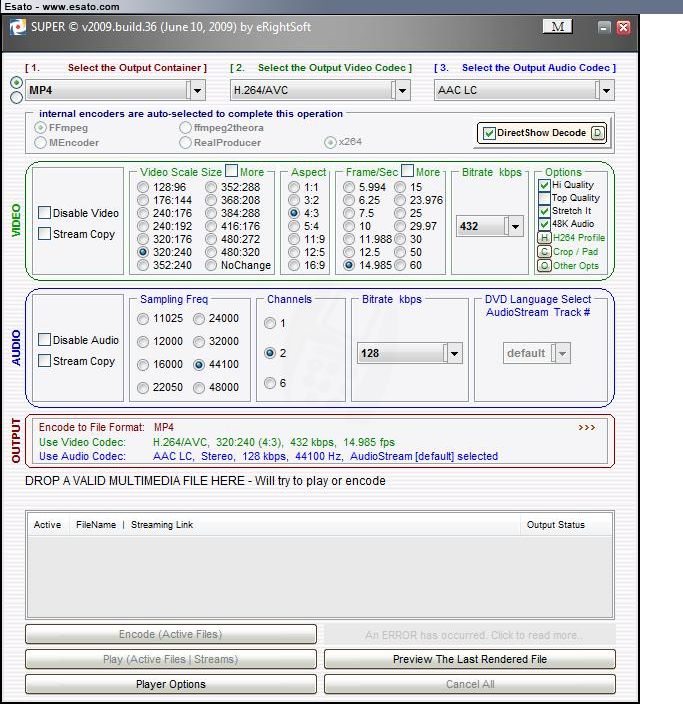Check the More box for Frame/Sec

tap(407, 171)
